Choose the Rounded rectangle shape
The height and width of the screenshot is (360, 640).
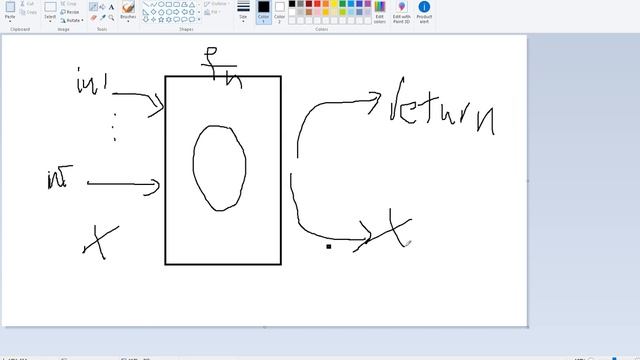[x=176, y=4]
